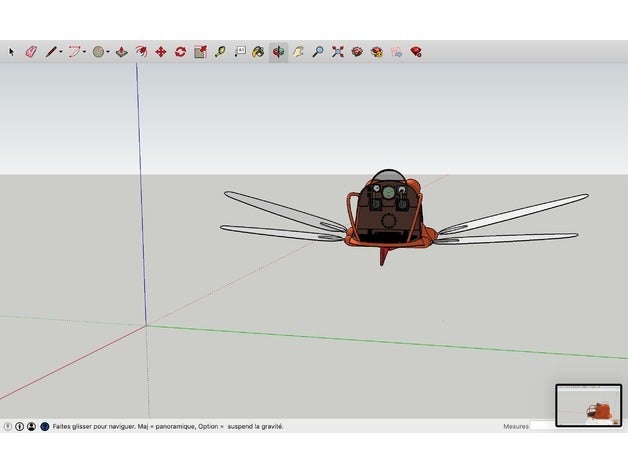This screenshot has height=472, width=628.
Task: Click the Rotate tool
Action: click(180, 51)
